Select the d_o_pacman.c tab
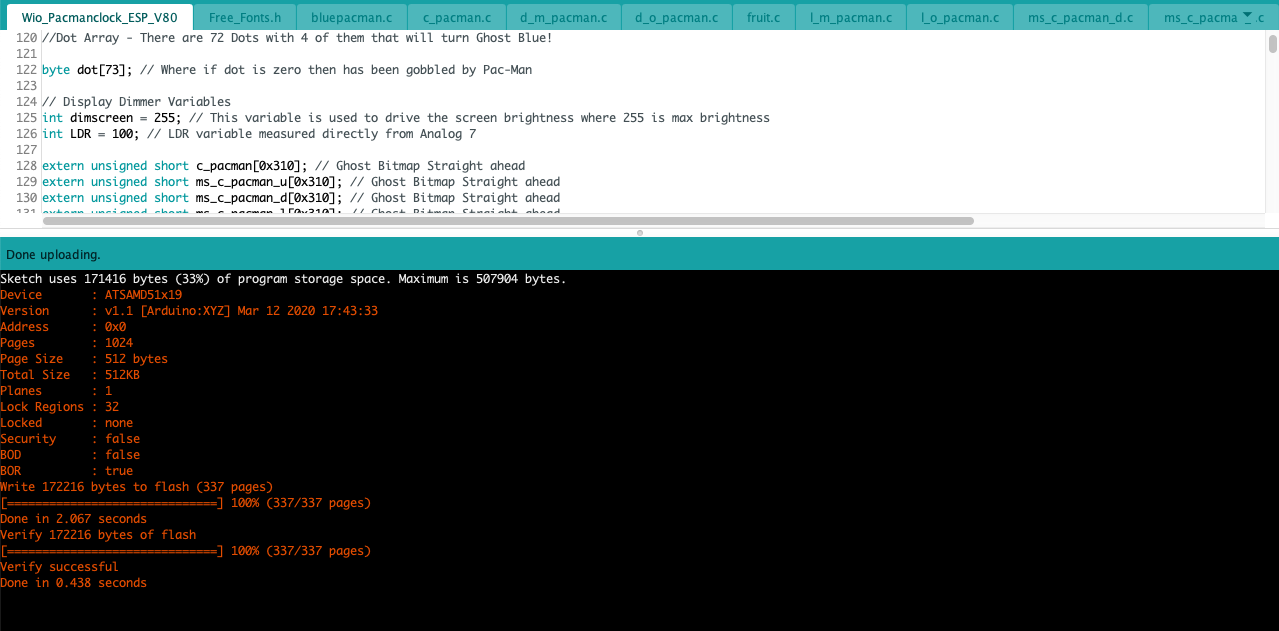Image resolution: width=1279 pixels, height=631 pixels. pyautogui.click(x=676, y=16)
